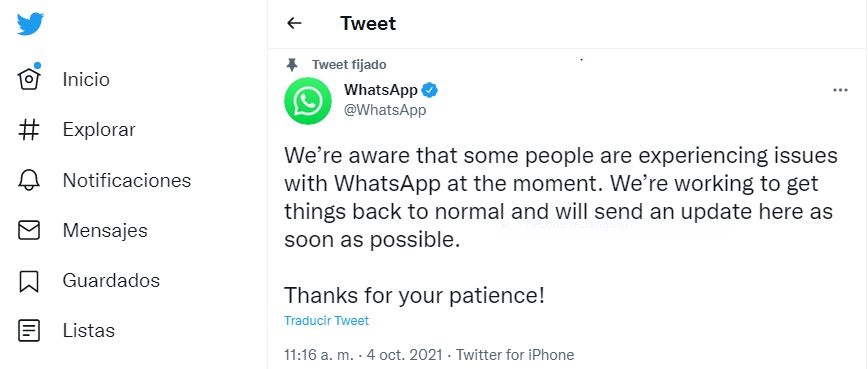Click the pinned tweet pin icon
The width and height of the screenshot is (868, 369).
coord(292,65)
